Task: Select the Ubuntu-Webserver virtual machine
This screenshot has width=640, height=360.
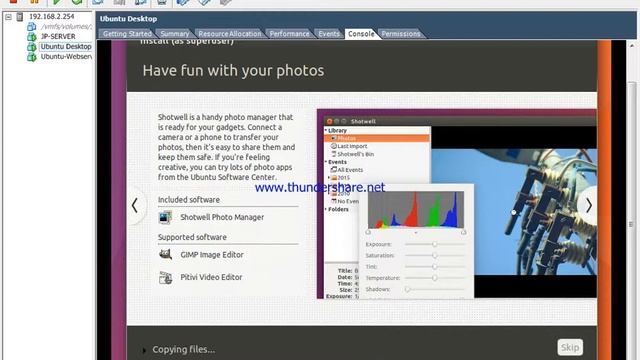Action: click(x=66, y=57)
